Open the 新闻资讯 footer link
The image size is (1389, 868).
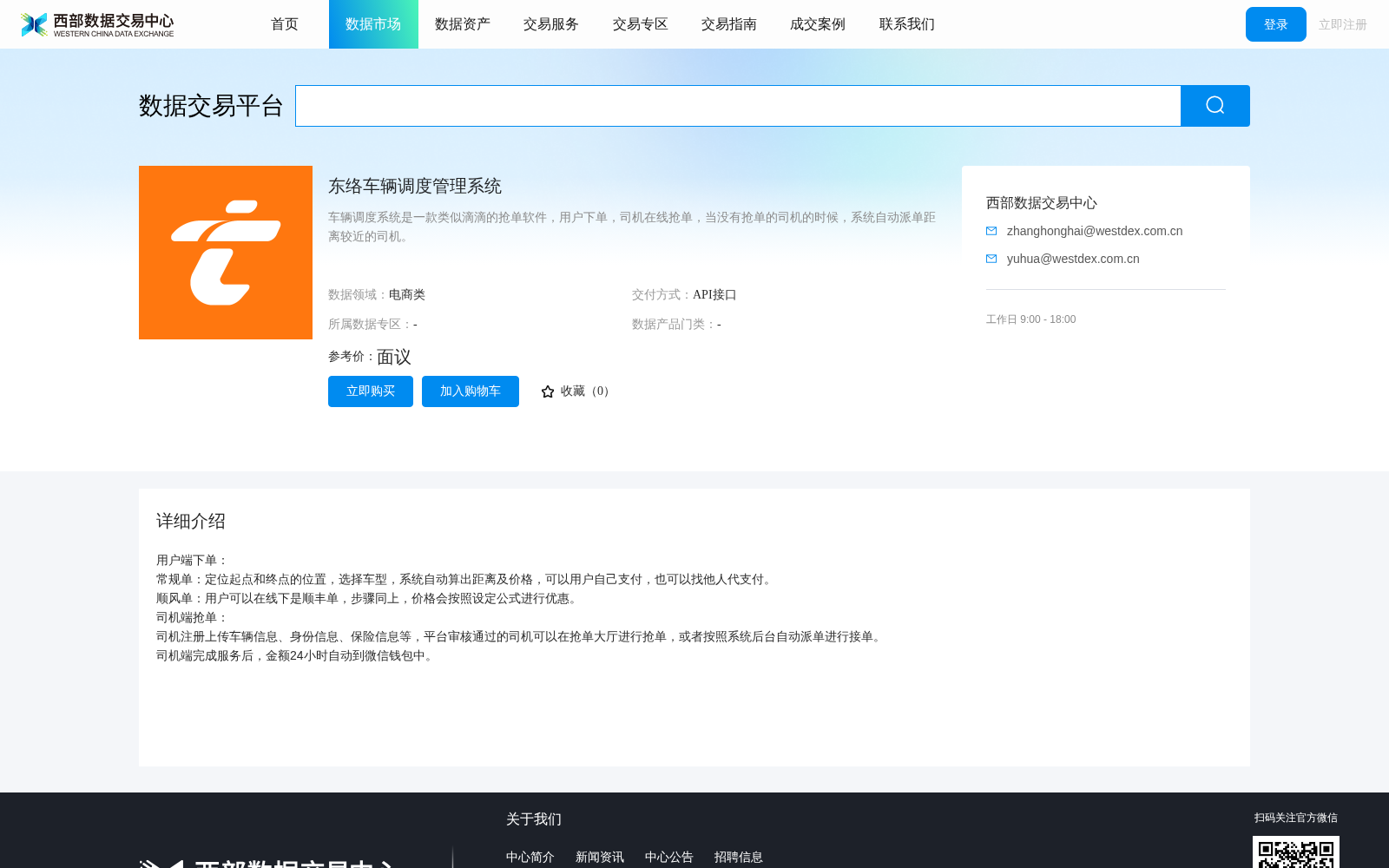(x=600, y=857)
